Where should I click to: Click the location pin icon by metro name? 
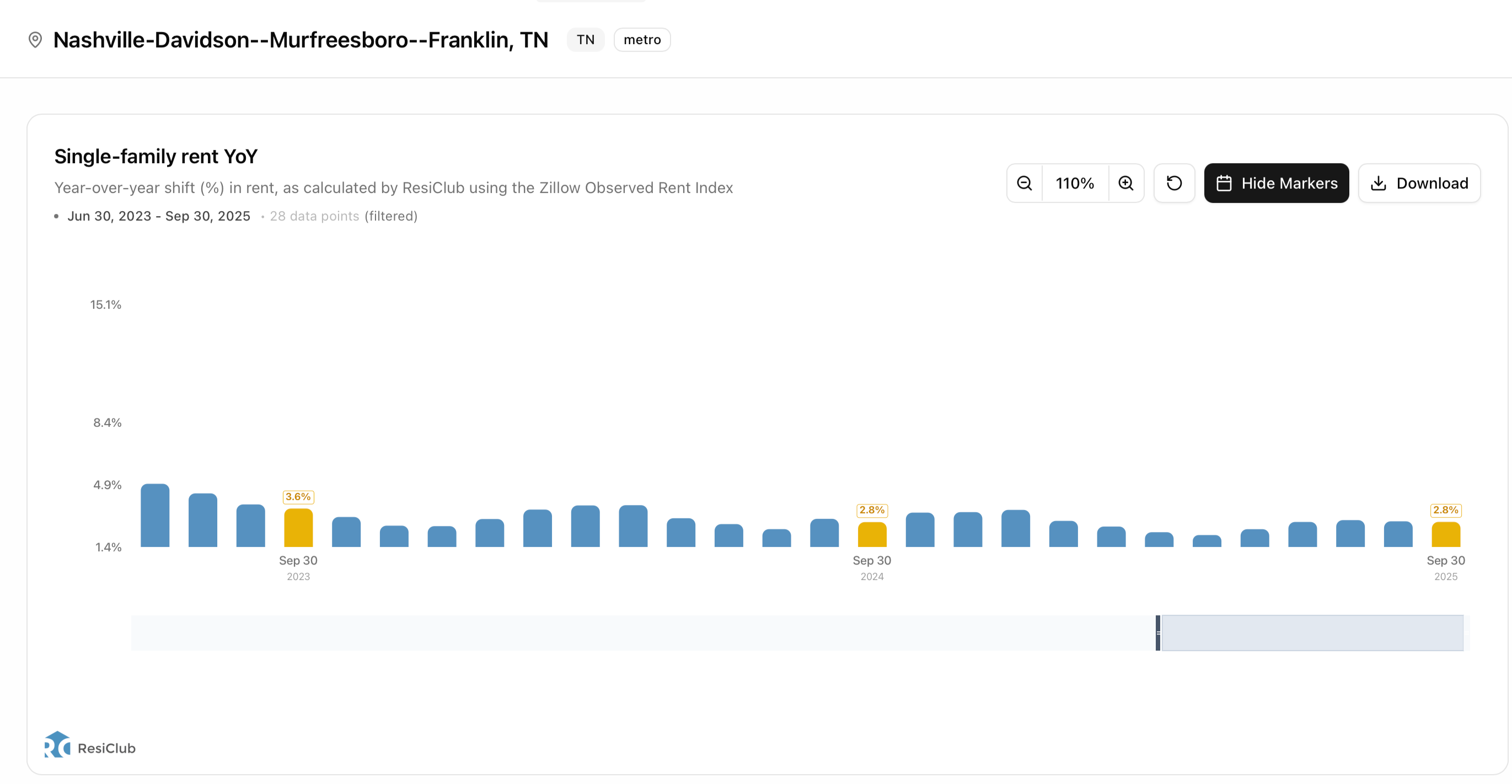pyautogui.click(x=35, y=40)
